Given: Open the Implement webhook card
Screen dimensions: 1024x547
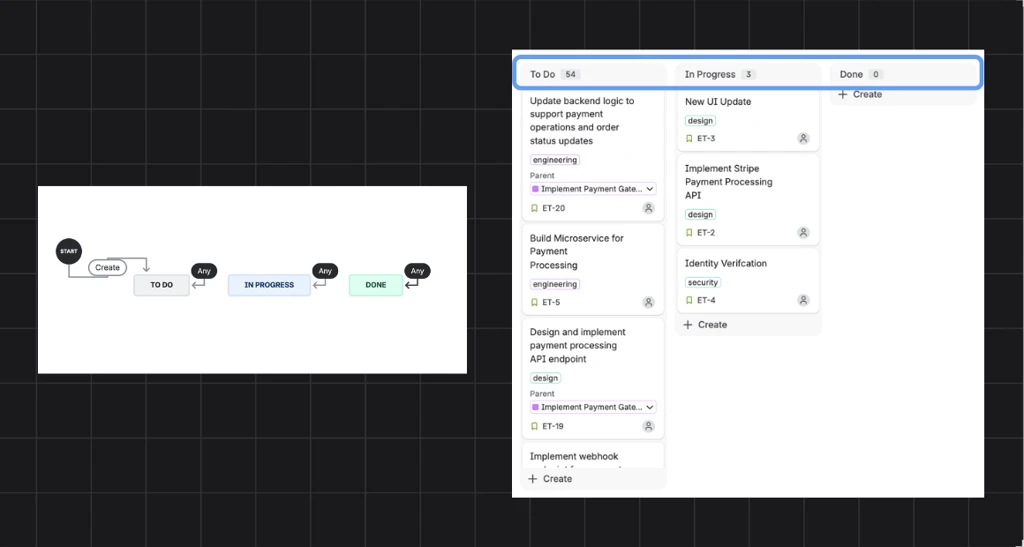Looking at the screenshot, I should [593, 456].
